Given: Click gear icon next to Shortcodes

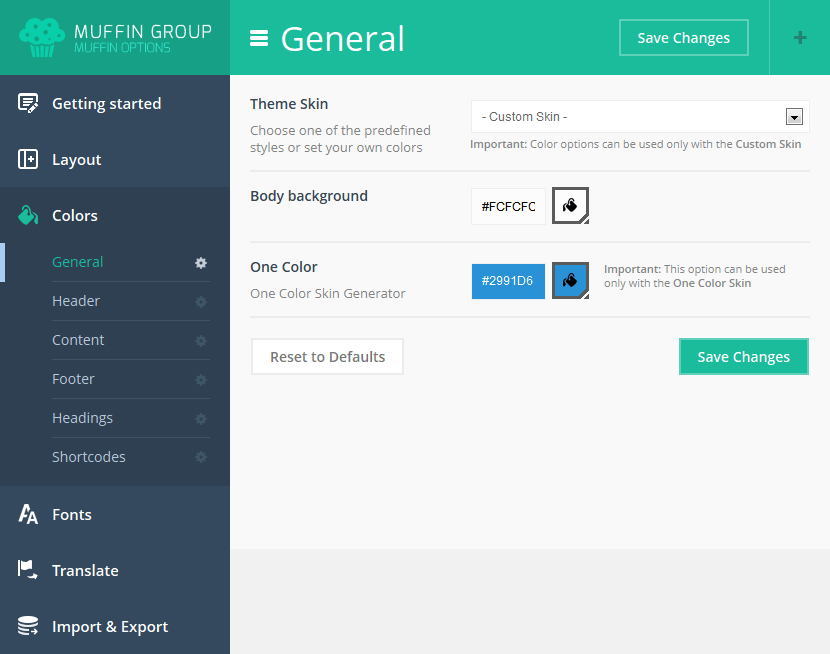Looking at the screenshot, I should click(201, 457).
